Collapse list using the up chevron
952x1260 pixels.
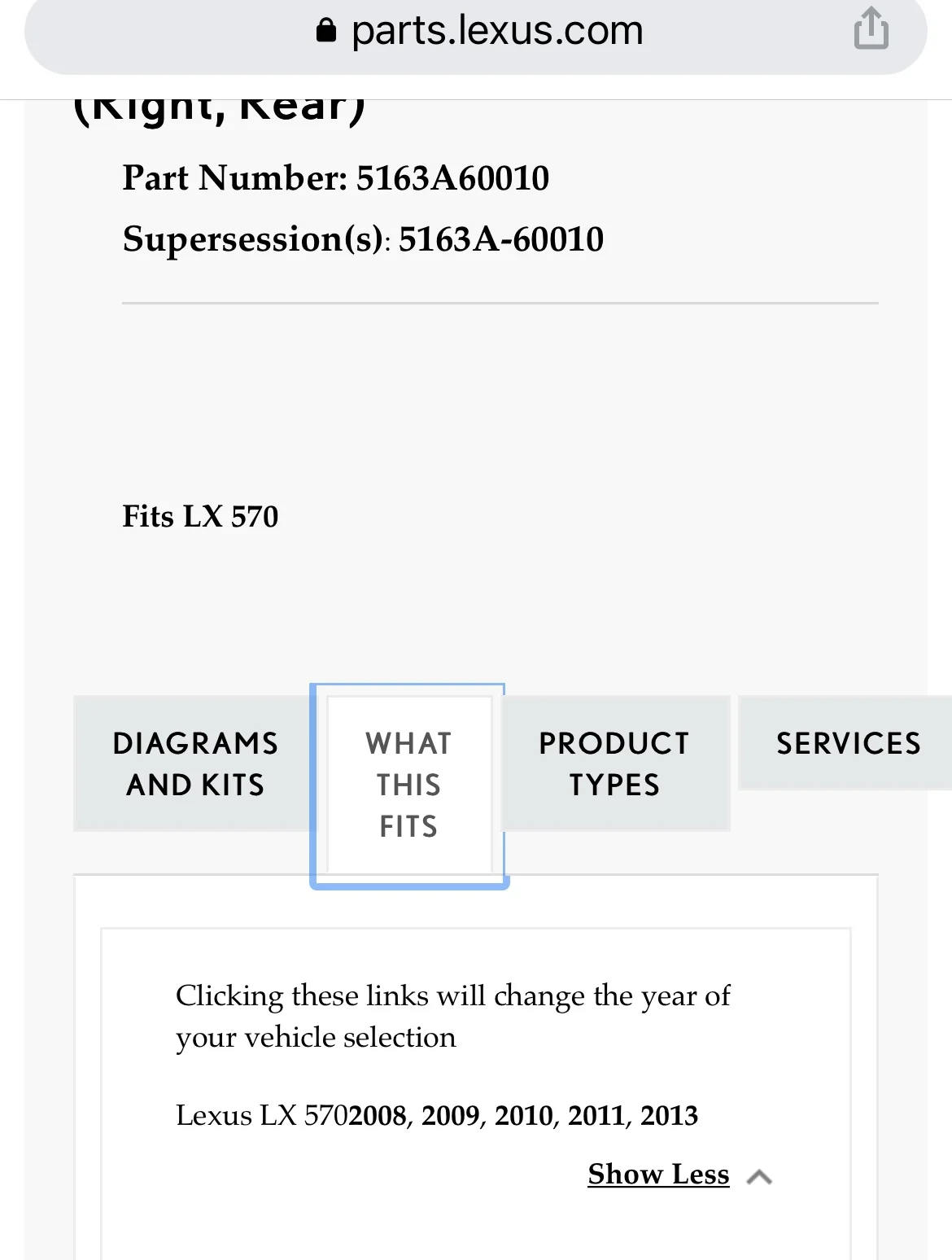coord(759,1177)
